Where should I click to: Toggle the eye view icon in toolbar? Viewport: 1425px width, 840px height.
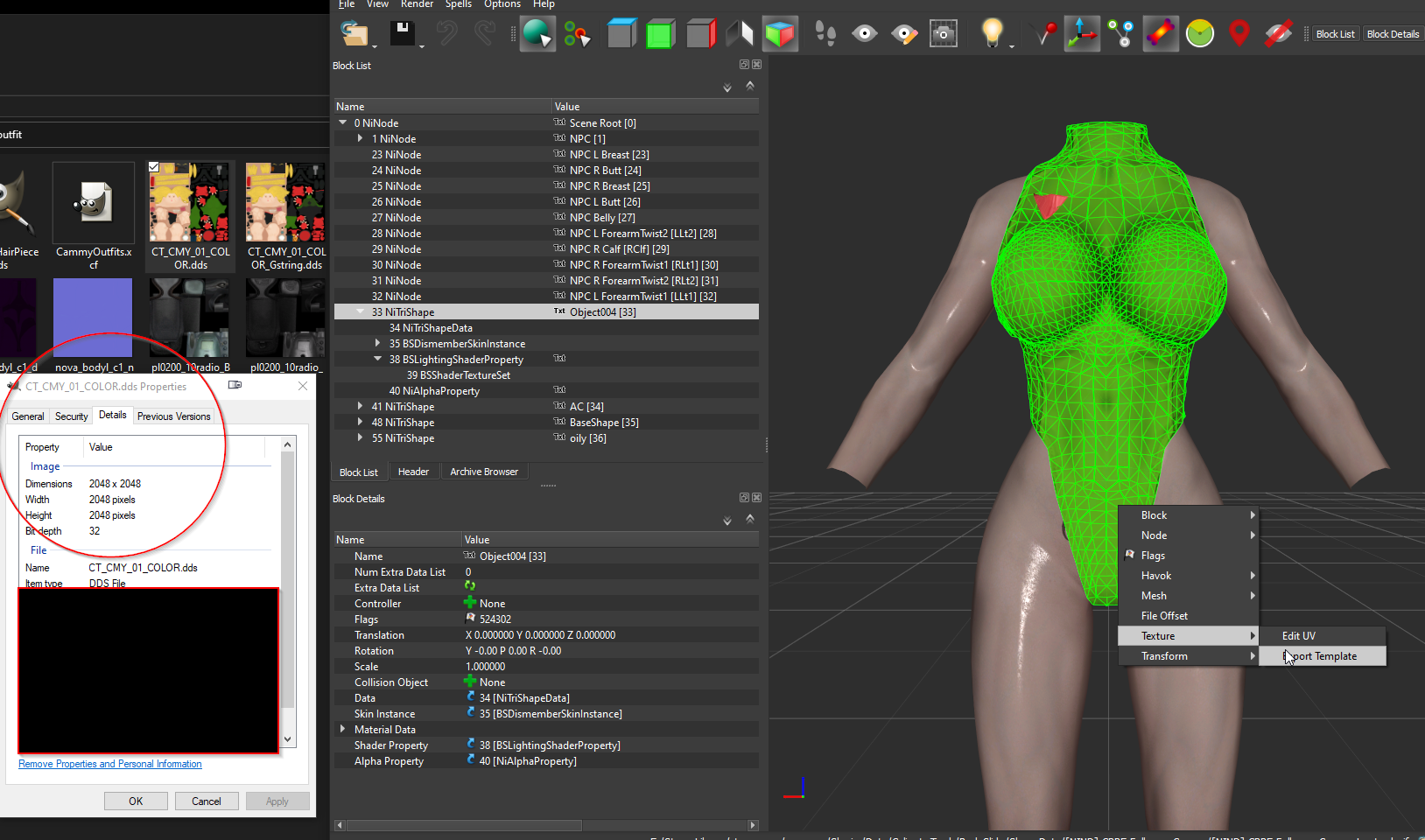pyautogui.click(x=864, y=34)
